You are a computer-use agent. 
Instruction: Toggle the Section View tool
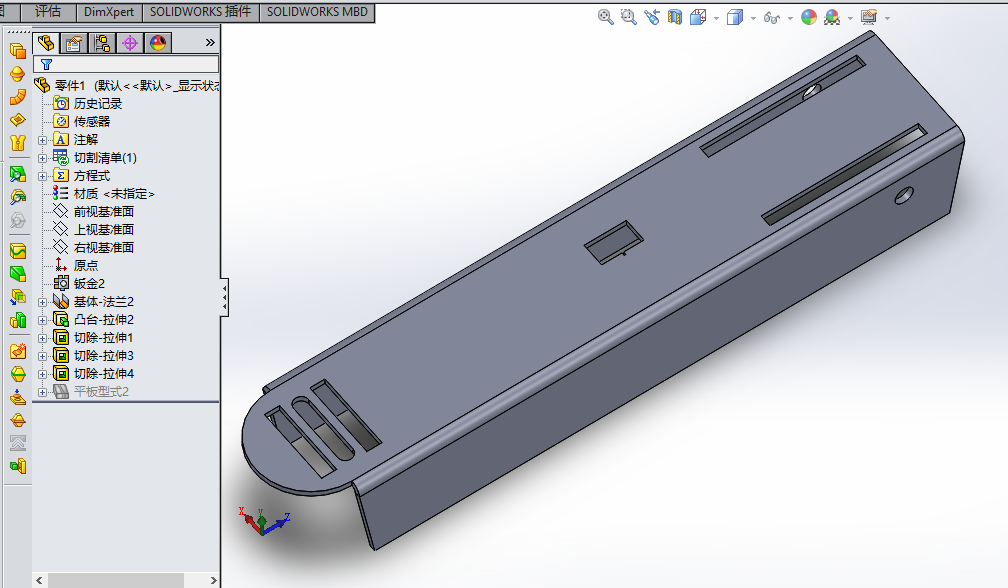pos(674,17)
